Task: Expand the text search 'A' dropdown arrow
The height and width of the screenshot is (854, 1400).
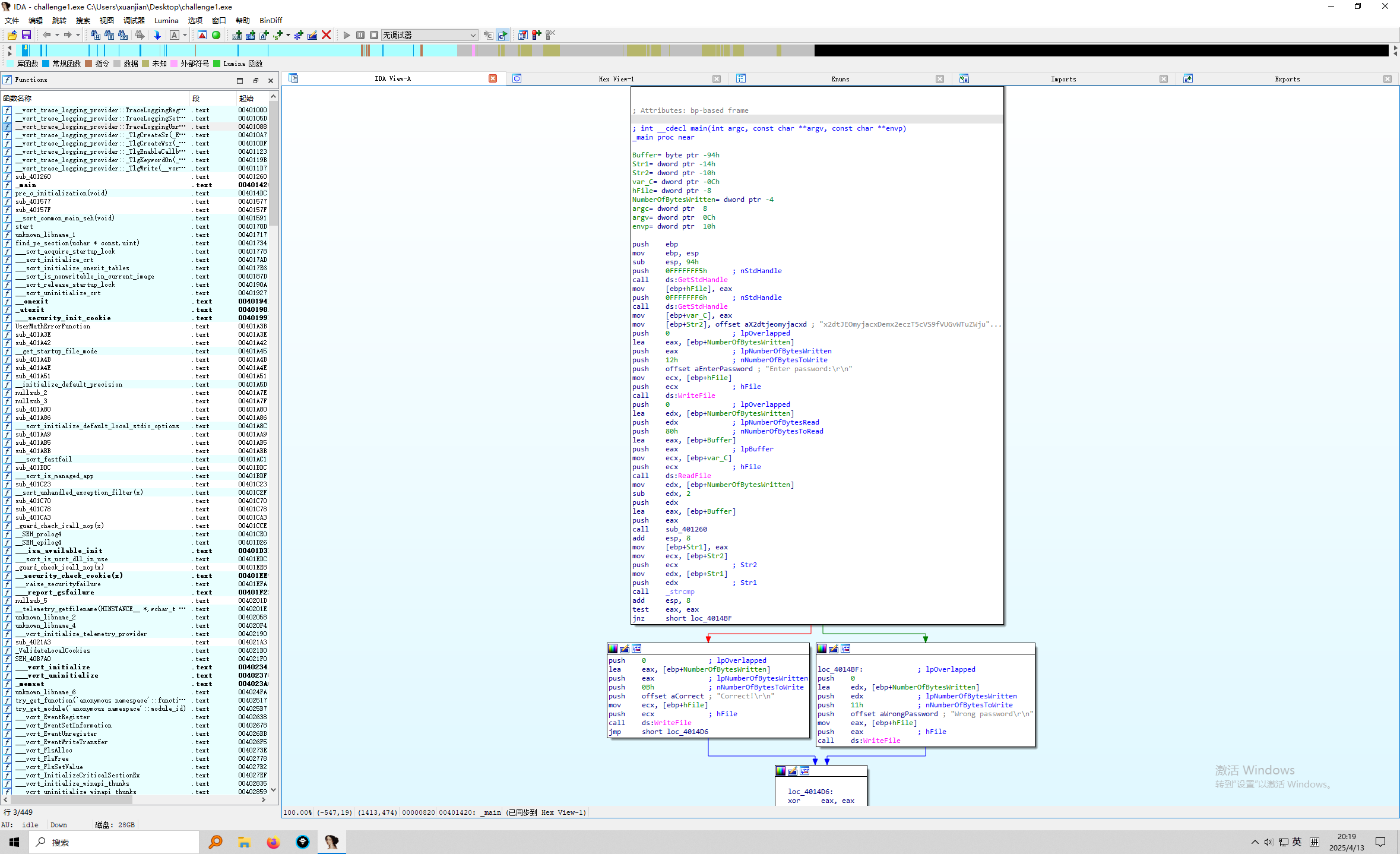Action: 185,35
